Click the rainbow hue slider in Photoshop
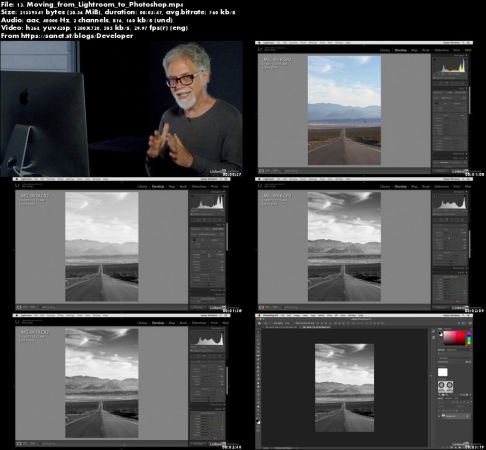 (468, 338)
